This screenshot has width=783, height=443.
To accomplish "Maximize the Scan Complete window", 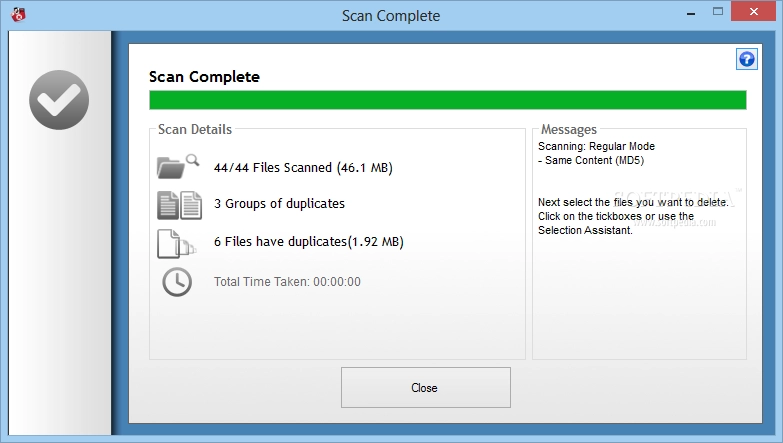I will coord(718,11).
